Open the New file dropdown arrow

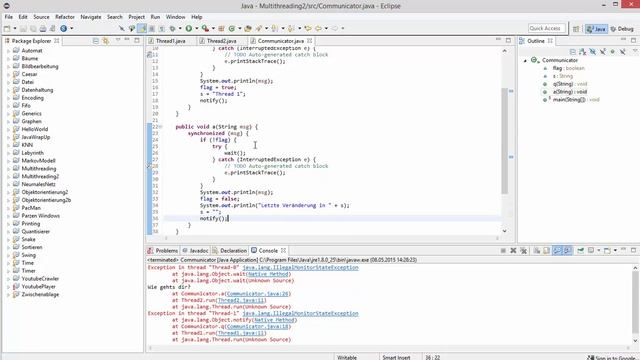pyautogui.click(x=15, y=29)
